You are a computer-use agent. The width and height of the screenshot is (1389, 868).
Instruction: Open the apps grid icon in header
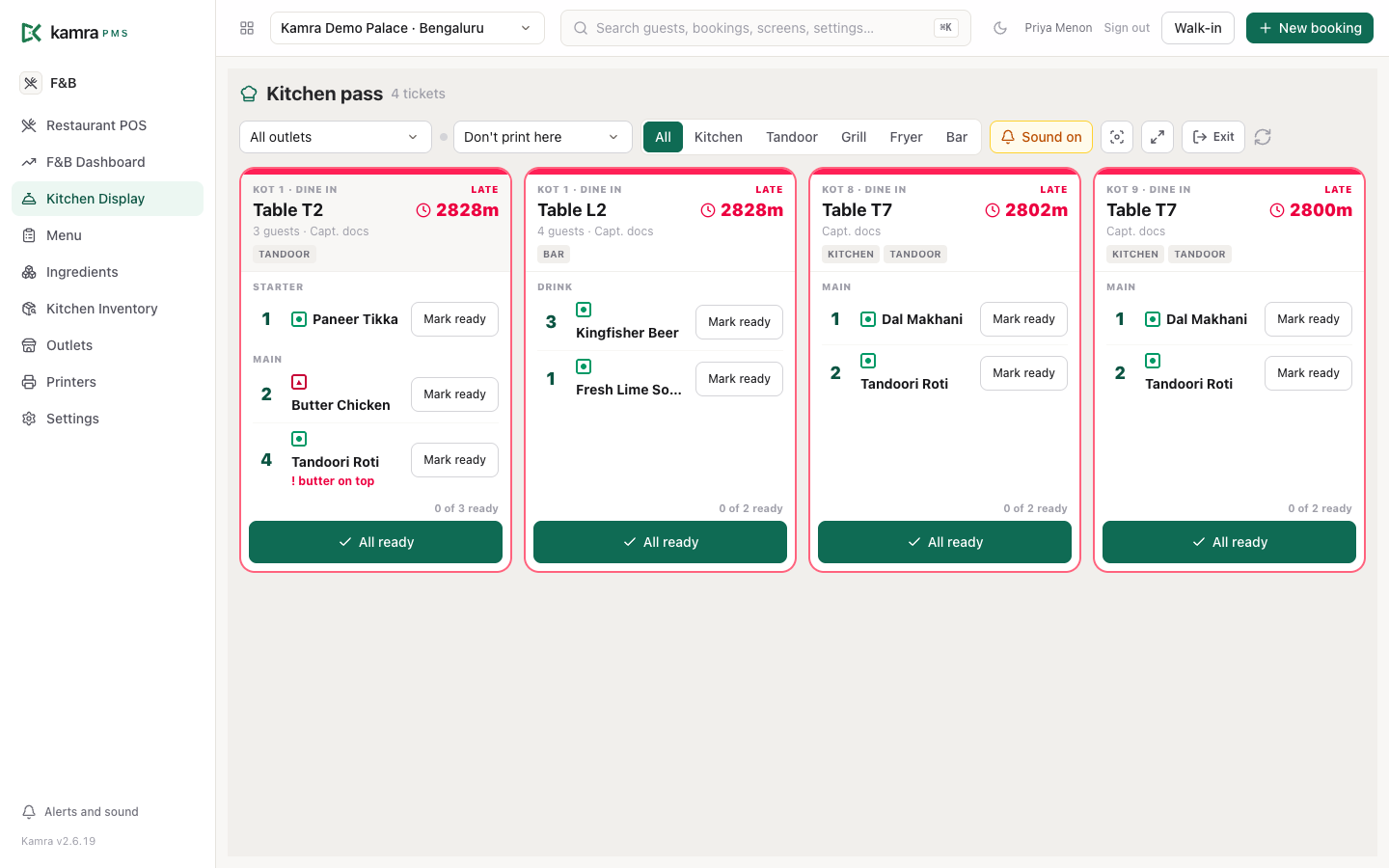pos(247,28)
